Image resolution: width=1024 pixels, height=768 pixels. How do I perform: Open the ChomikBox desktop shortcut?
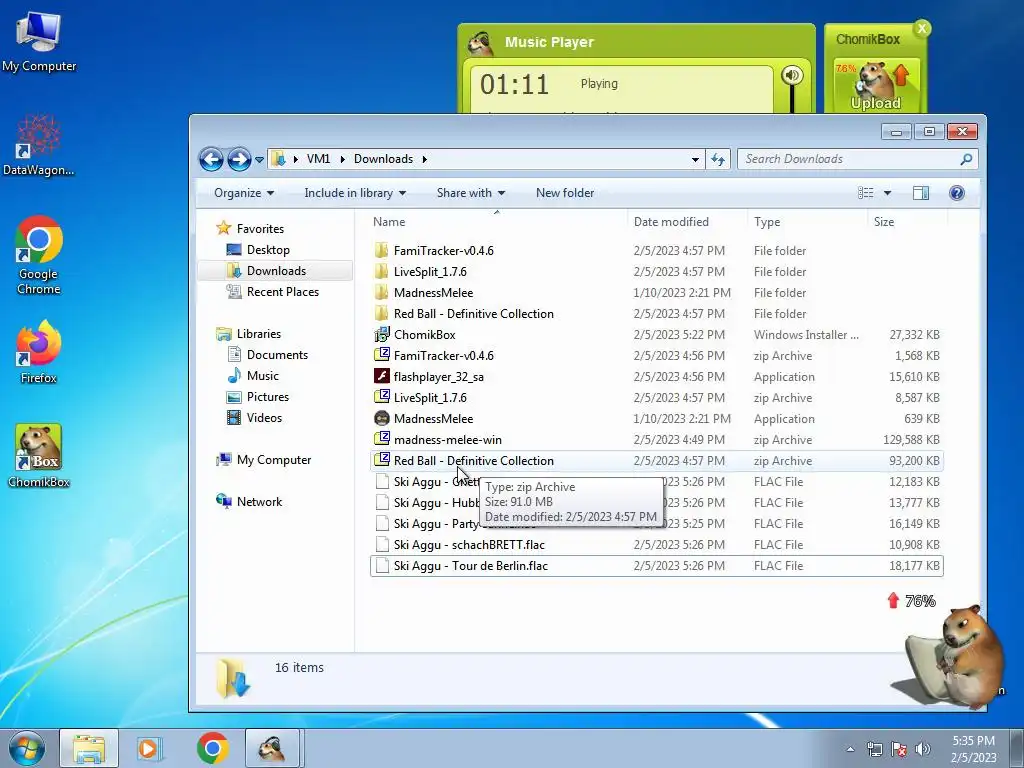[39, 456]
